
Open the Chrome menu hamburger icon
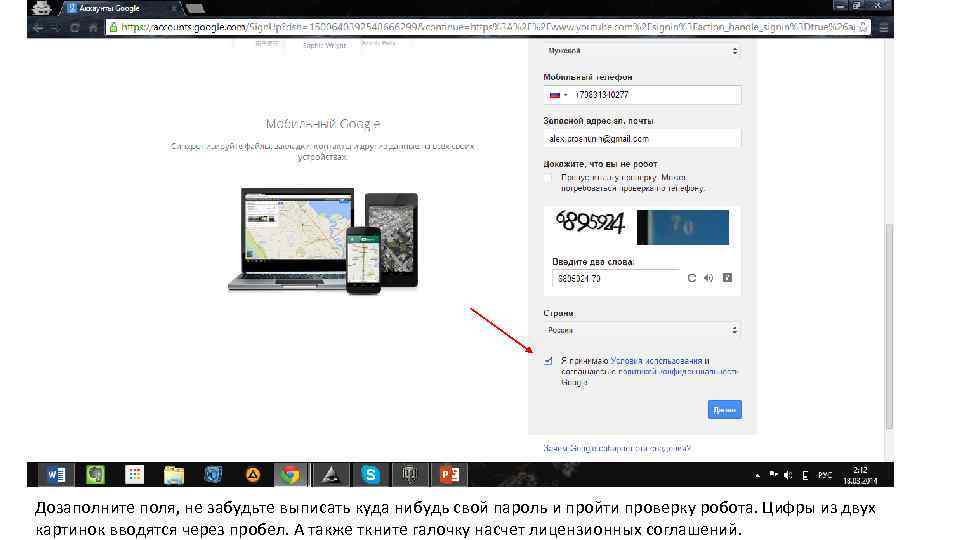tap(883, 28)
